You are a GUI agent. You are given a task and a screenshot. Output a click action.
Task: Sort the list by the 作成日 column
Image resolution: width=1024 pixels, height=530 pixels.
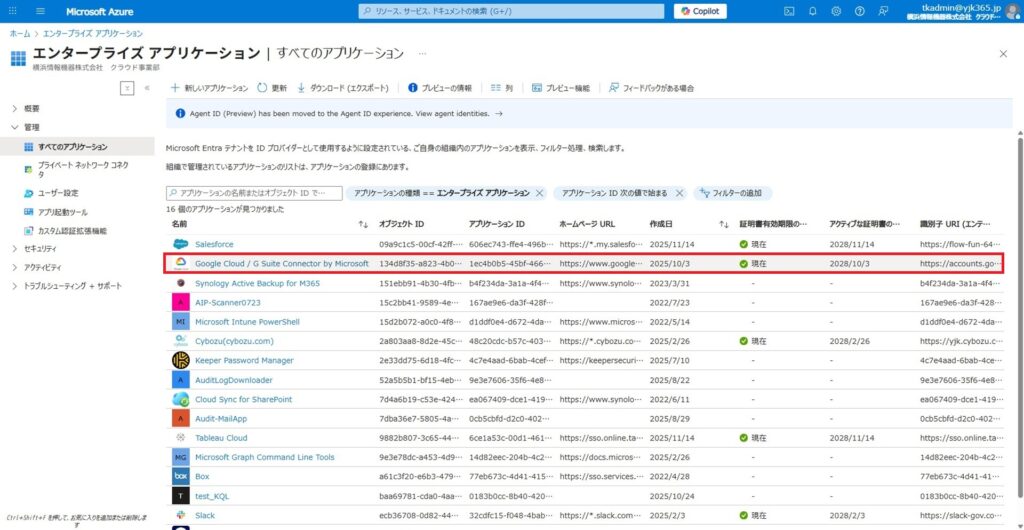(x=661, y=224)
